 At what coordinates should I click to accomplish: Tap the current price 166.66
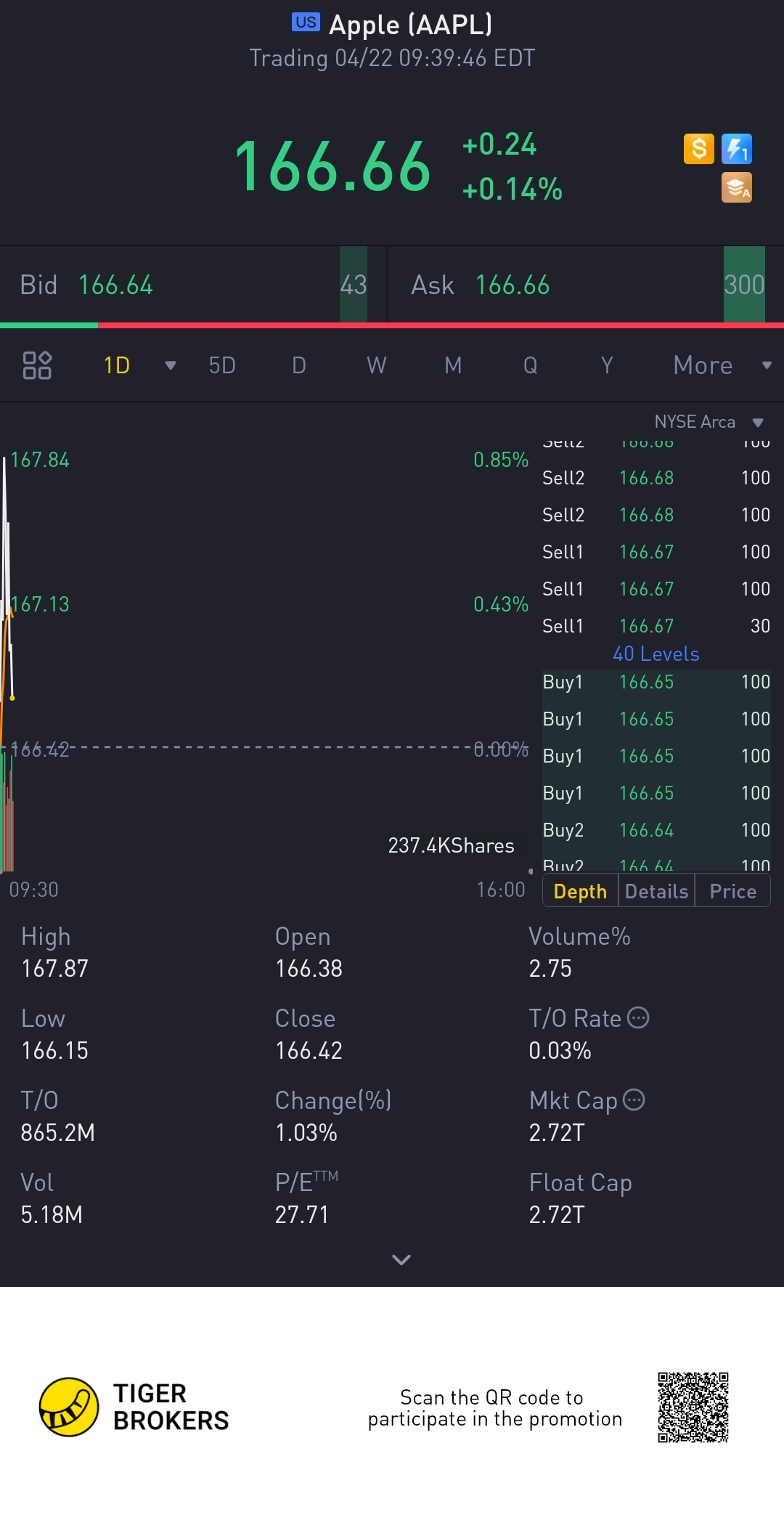[332, 168]
